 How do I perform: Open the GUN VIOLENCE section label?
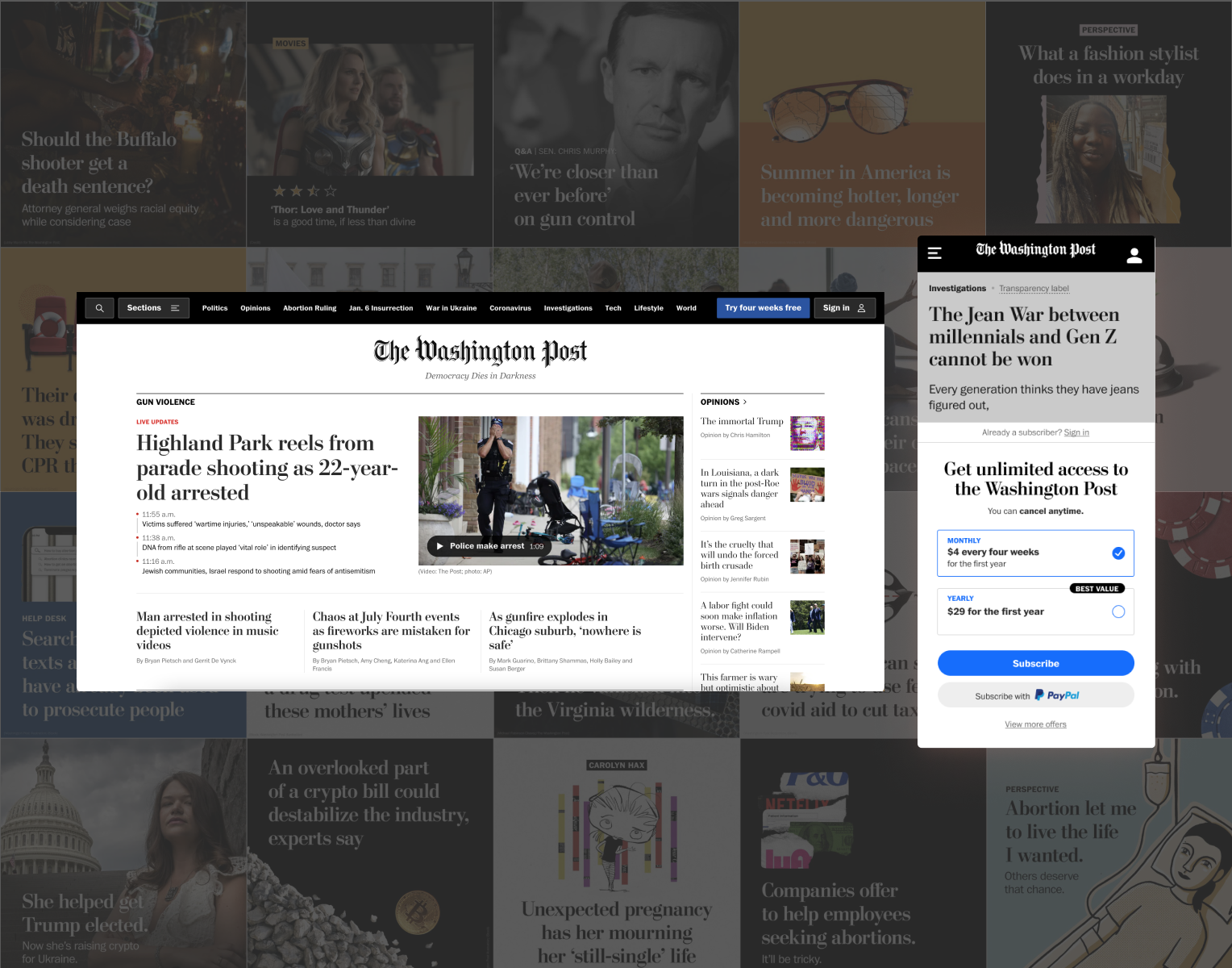[165, 402]
